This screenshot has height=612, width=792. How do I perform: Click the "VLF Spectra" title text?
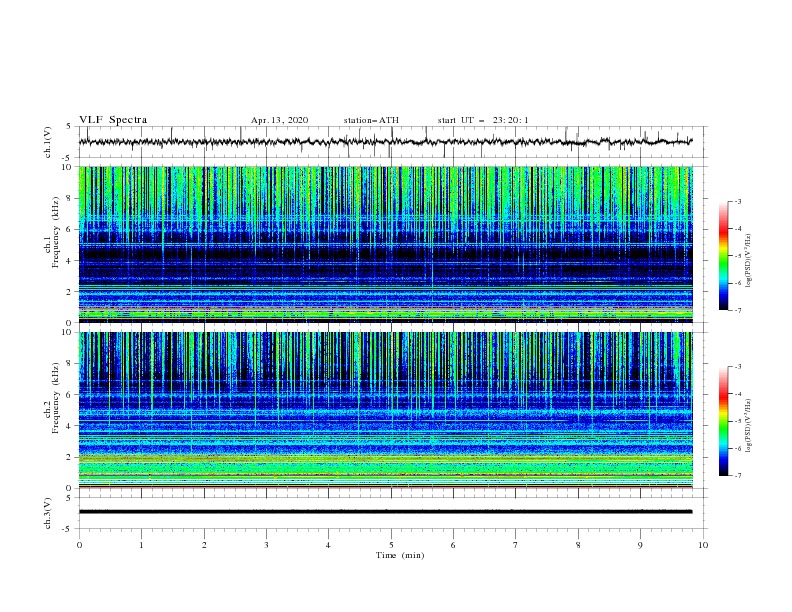[113, 120]
